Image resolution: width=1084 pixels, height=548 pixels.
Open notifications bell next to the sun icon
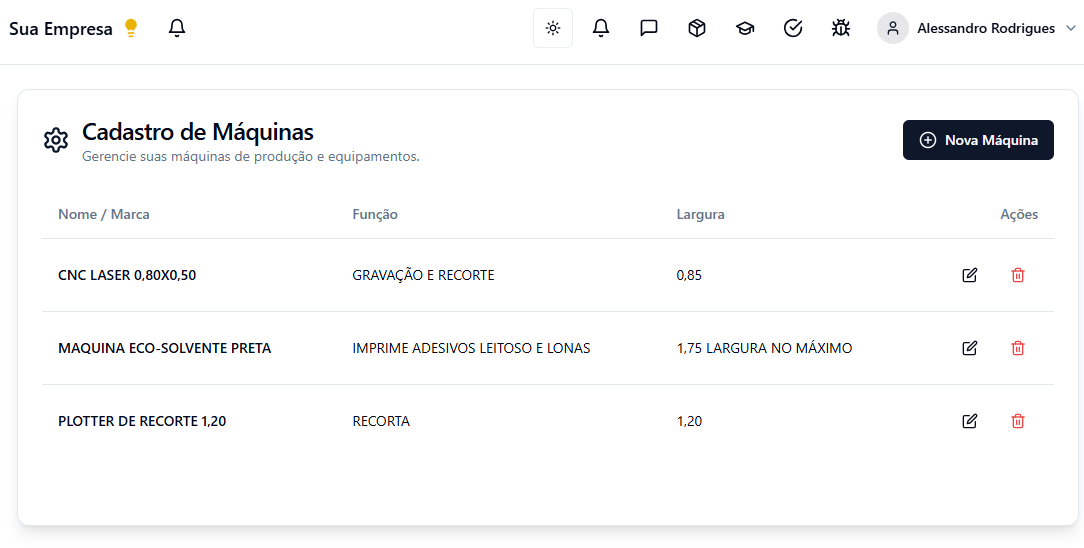click(x=601, y=28)
